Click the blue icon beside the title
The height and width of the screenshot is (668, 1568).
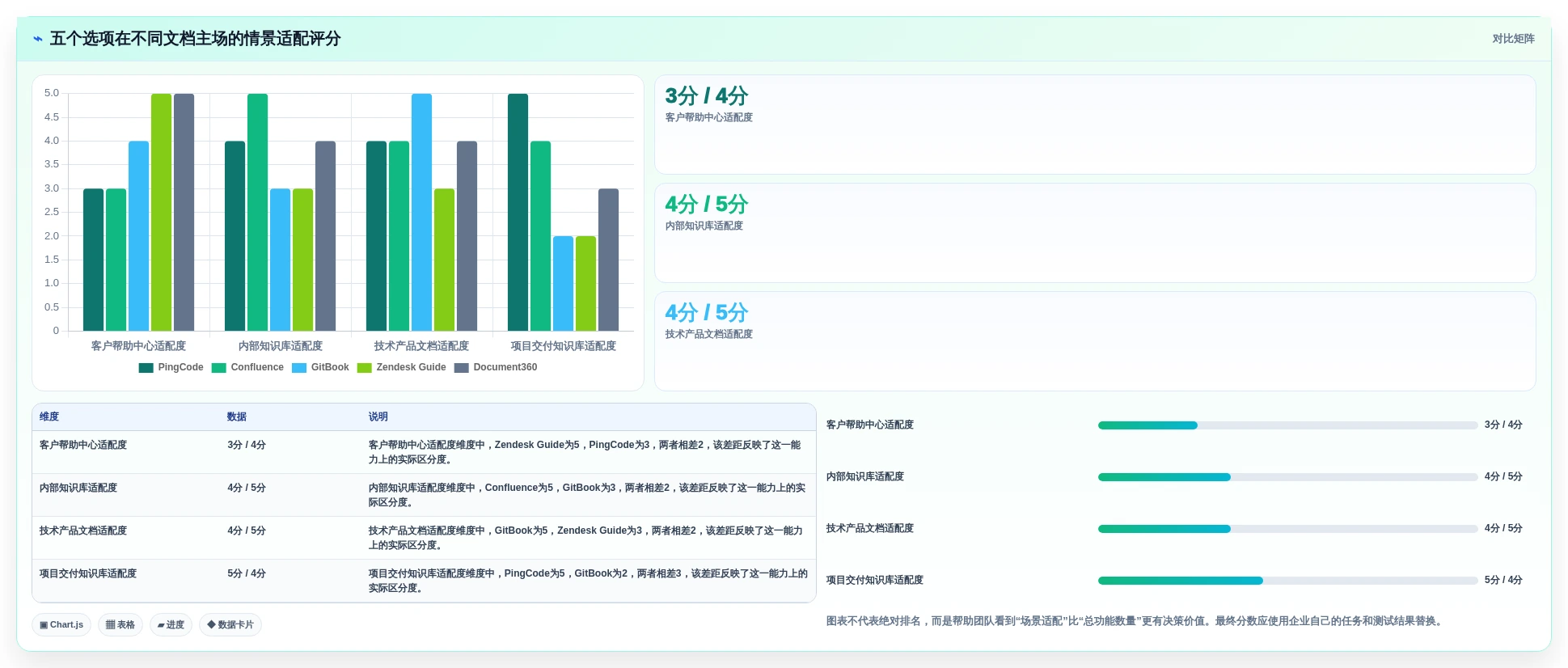[37, 39]
